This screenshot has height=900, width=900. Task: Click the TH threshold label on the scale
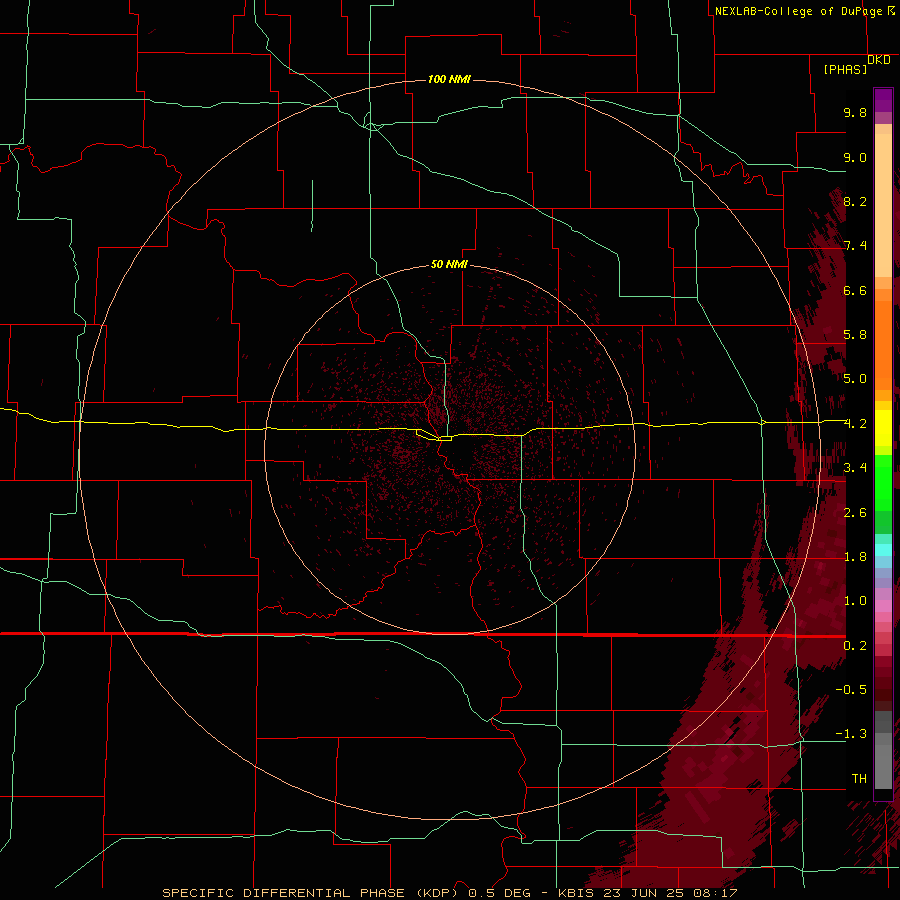pyautogui.click(x=859, y=778)
